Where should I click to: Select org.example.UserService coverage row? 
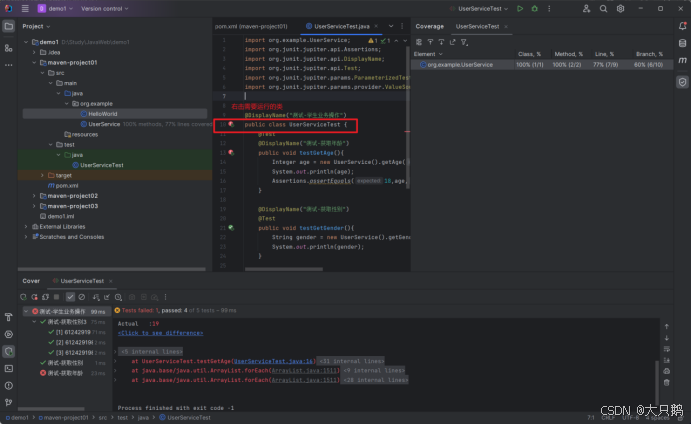pyautogui.click(x=542, y=64)
